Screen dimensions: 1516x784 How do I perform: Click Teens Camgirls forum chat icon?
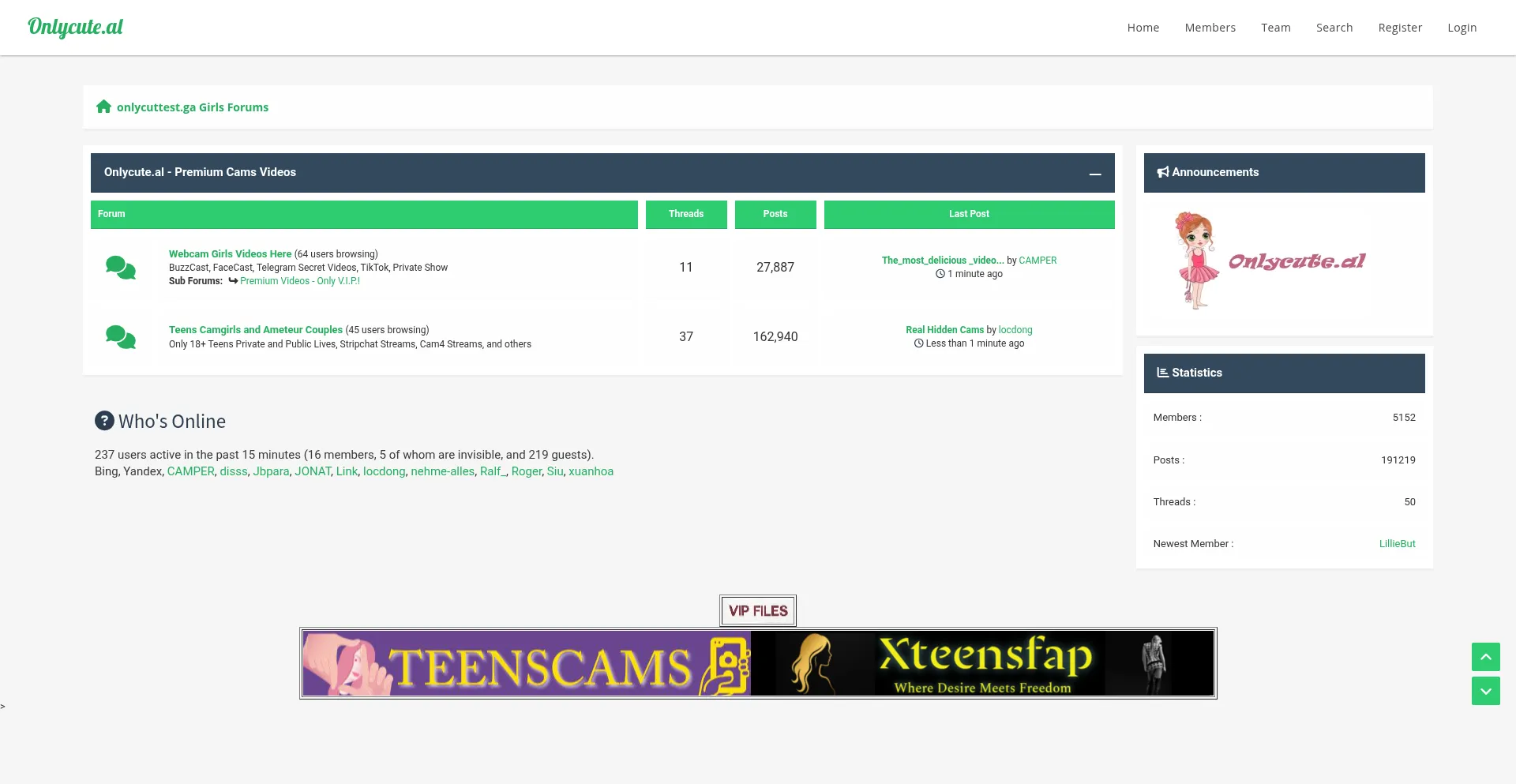[121, 337]
